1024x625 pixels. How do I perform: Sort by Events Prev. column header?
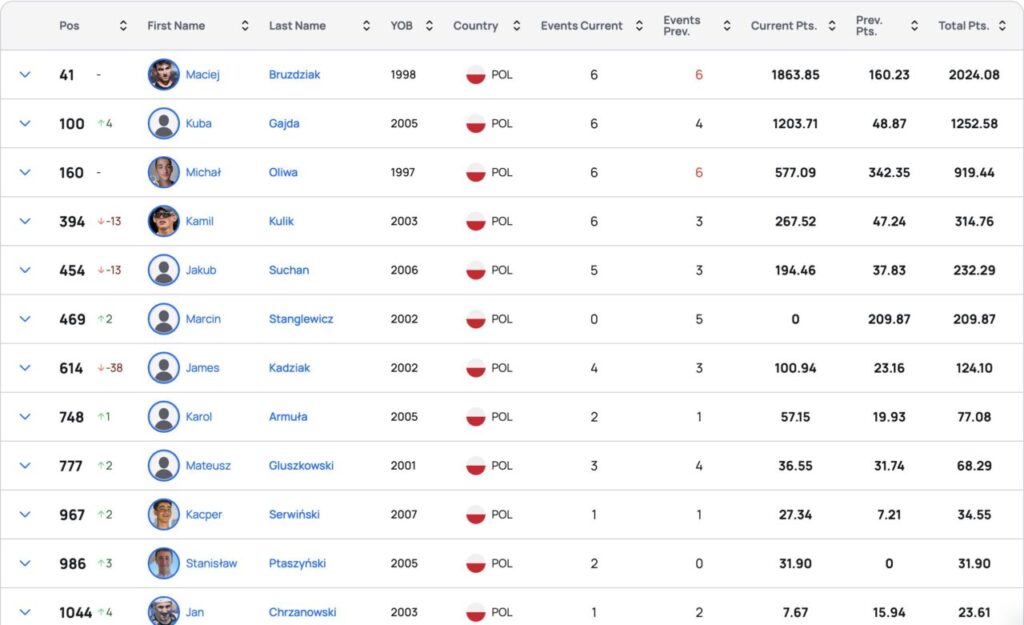pos(682,26)
